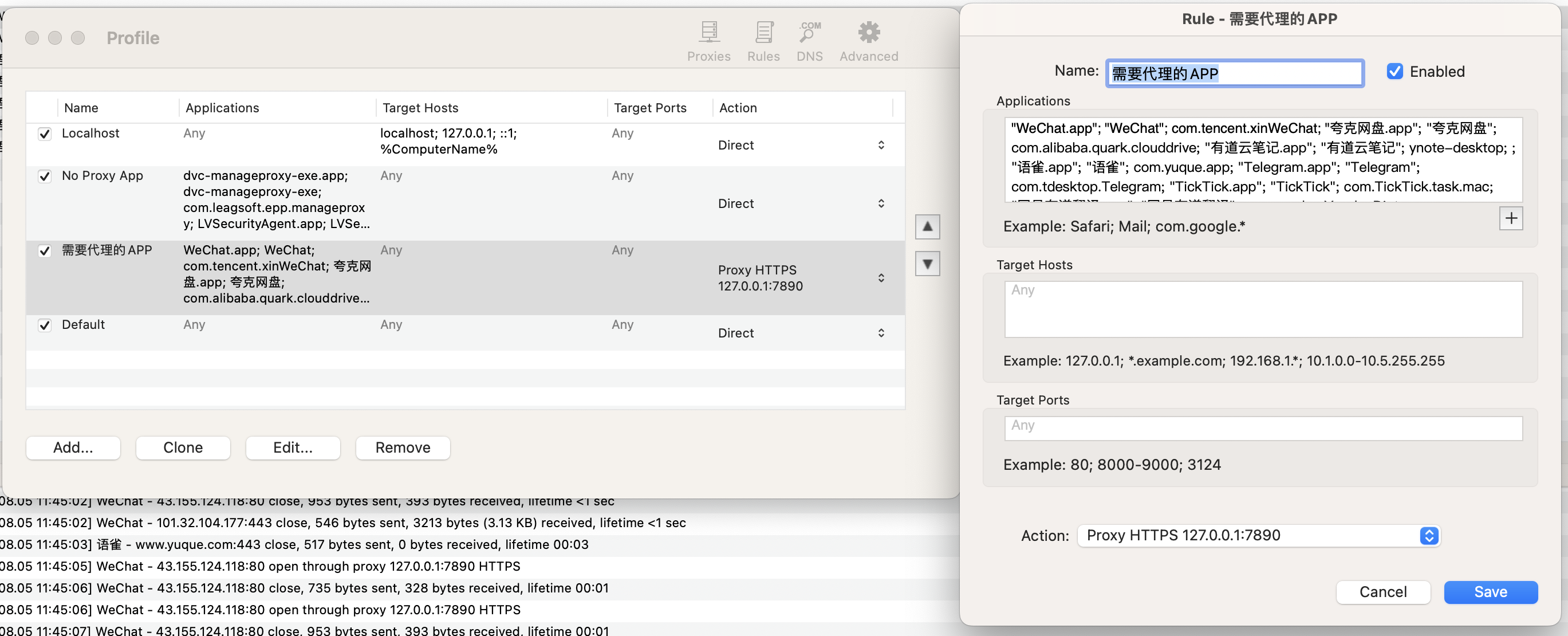Viewport: 1568px width, 636px height.
Task: Click the yellow window minimize dot
Action: pos(55,38)
